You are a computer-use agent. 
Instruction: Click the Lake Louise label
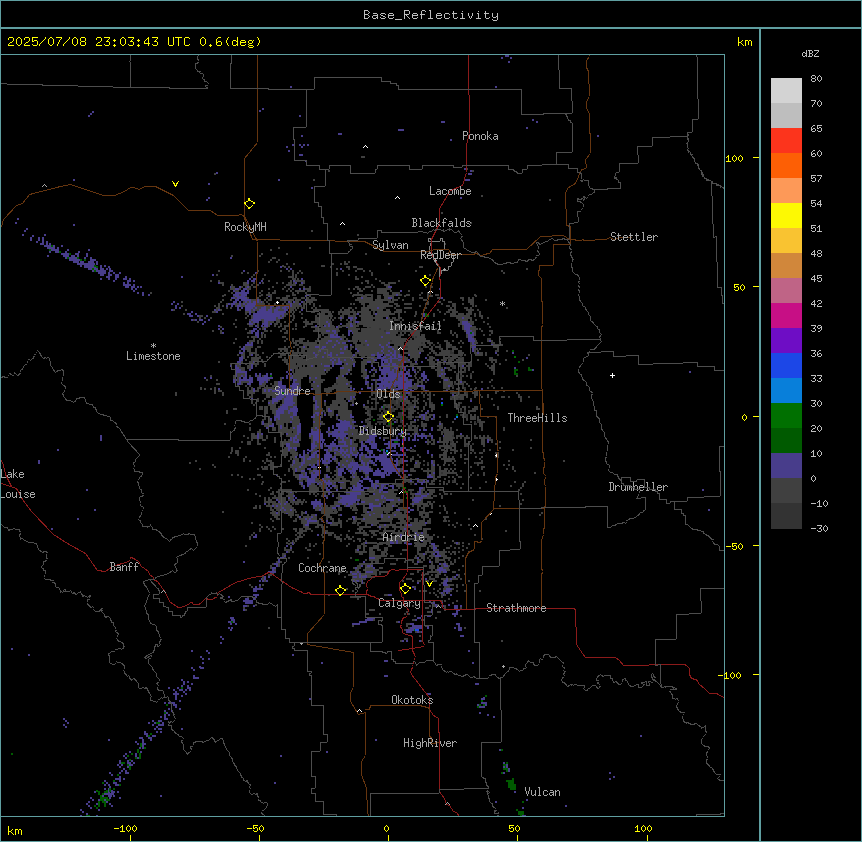[x=18, y=484]
